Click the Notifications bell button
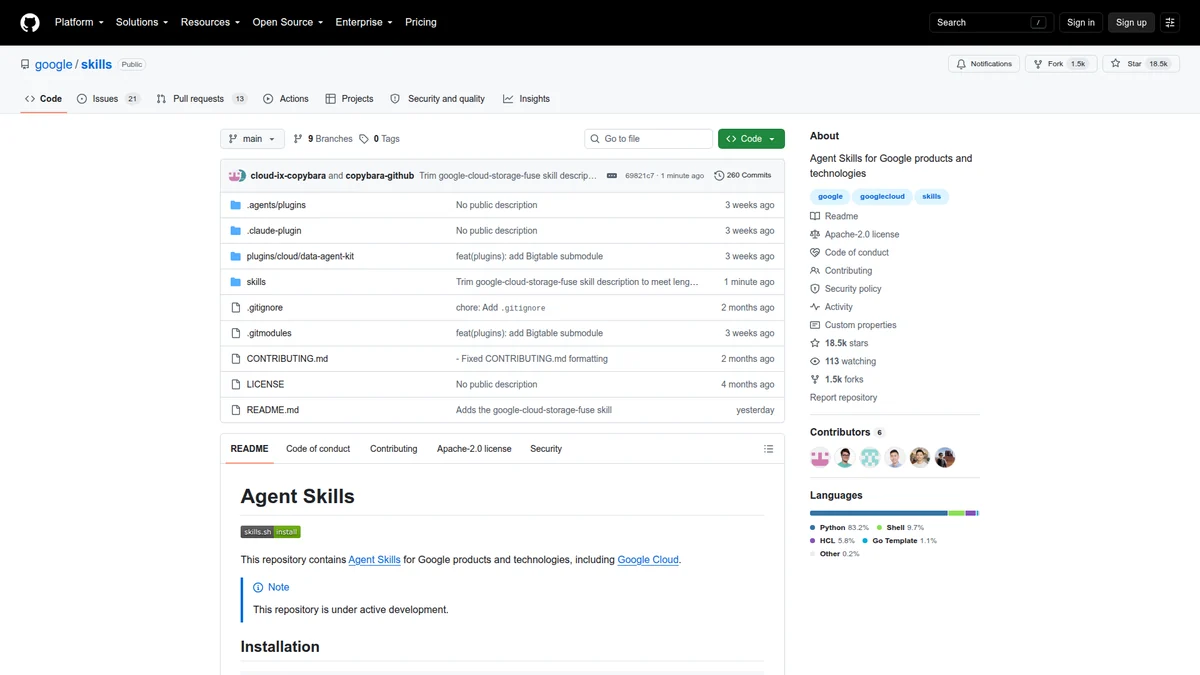 tap(984, 64)
